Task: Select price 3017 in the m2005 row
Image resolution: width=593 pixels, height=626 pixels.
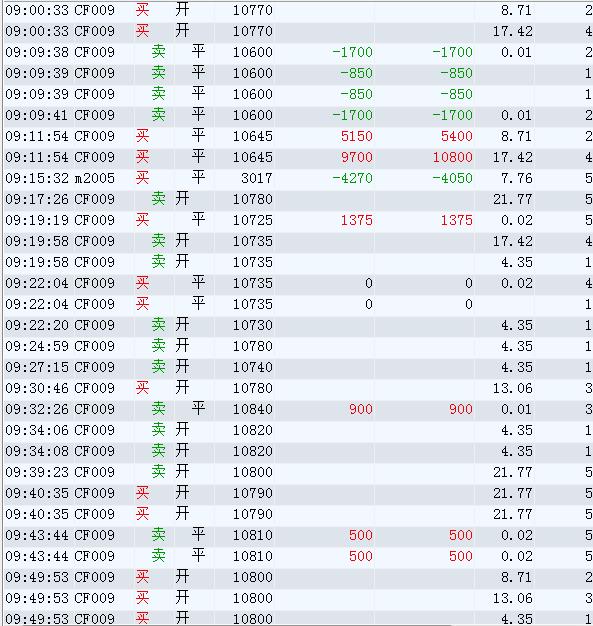Action: point(256,178)
